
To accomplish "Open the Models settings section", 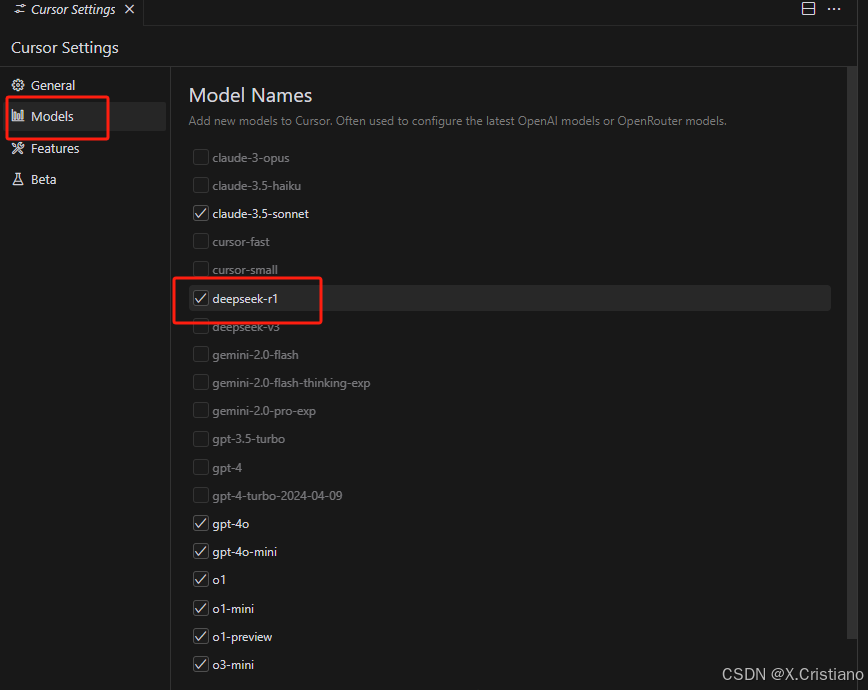I will click(86, 116).
